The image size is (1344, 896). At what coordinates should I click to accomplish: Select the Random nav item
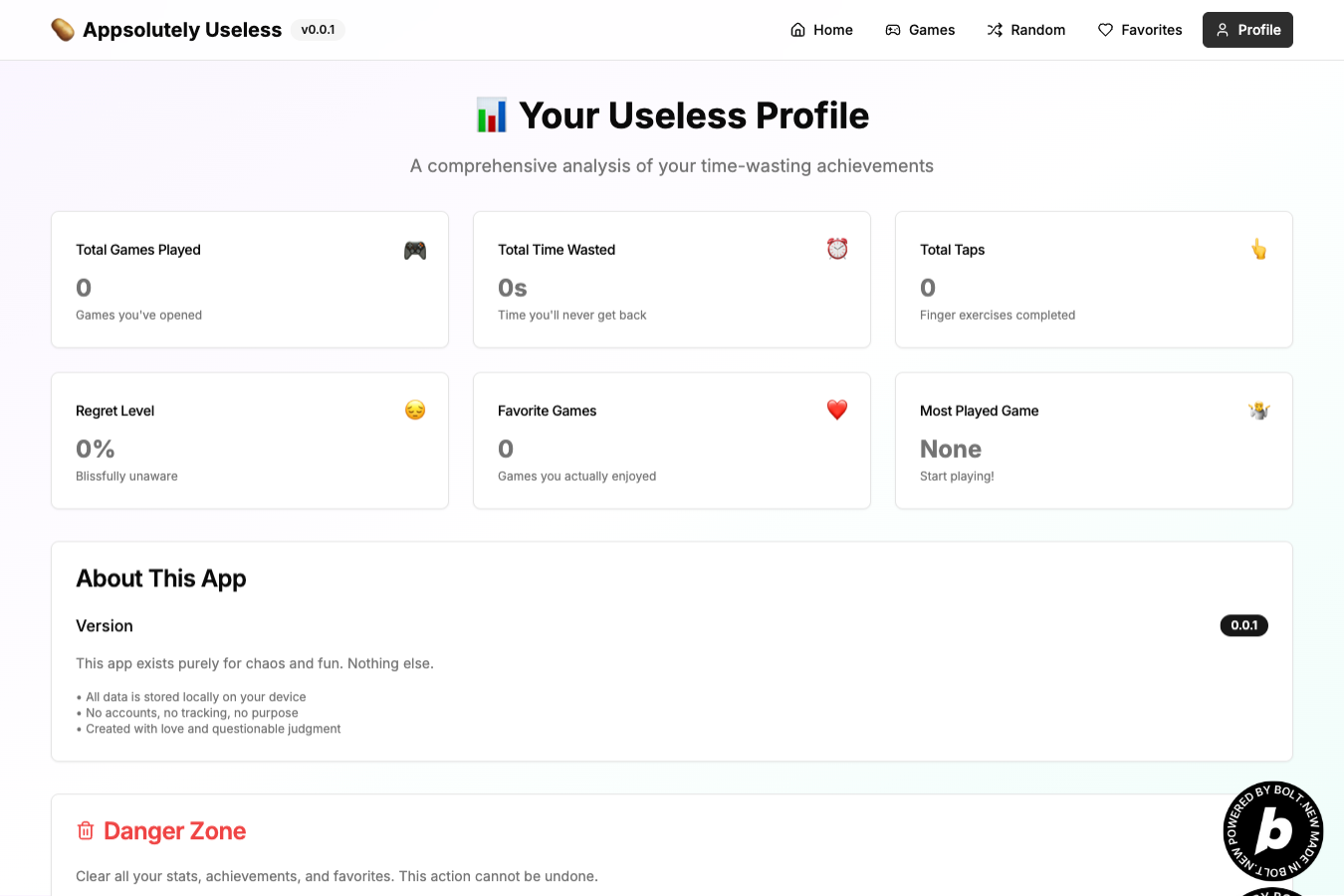coord(1025,30)
